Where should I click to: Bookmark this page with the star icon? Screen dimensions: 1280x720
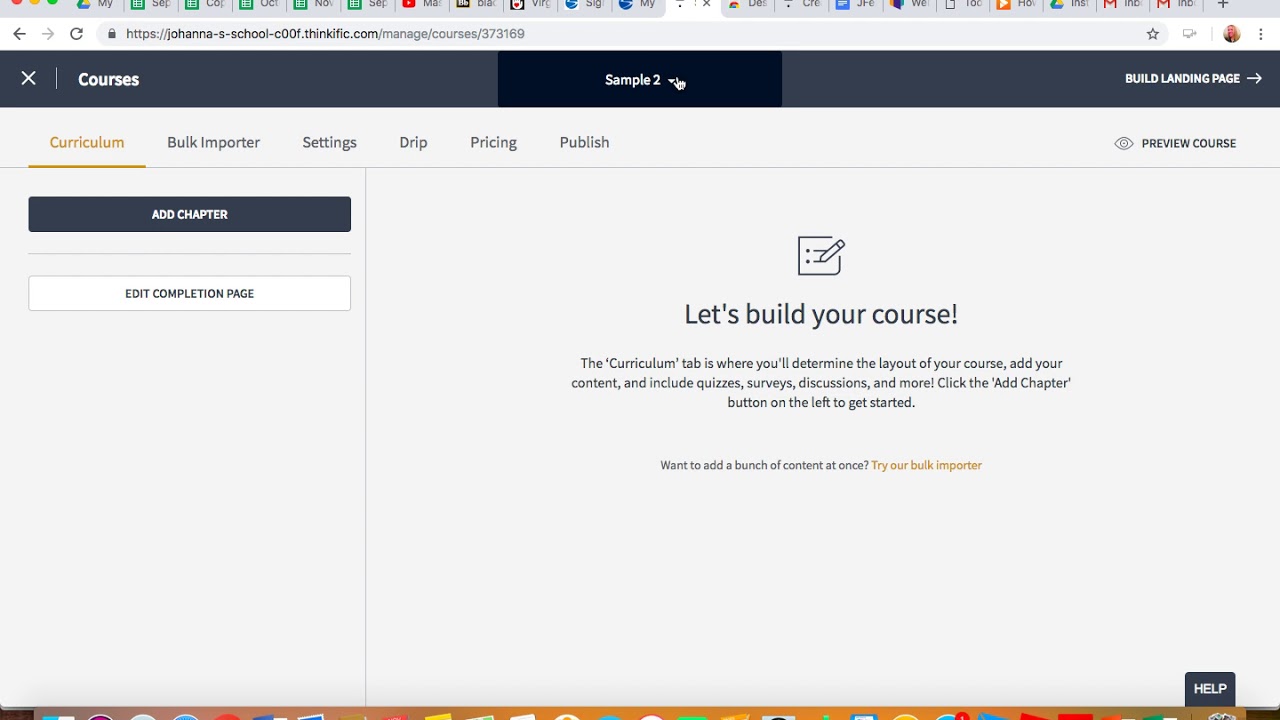[1153, 34]
